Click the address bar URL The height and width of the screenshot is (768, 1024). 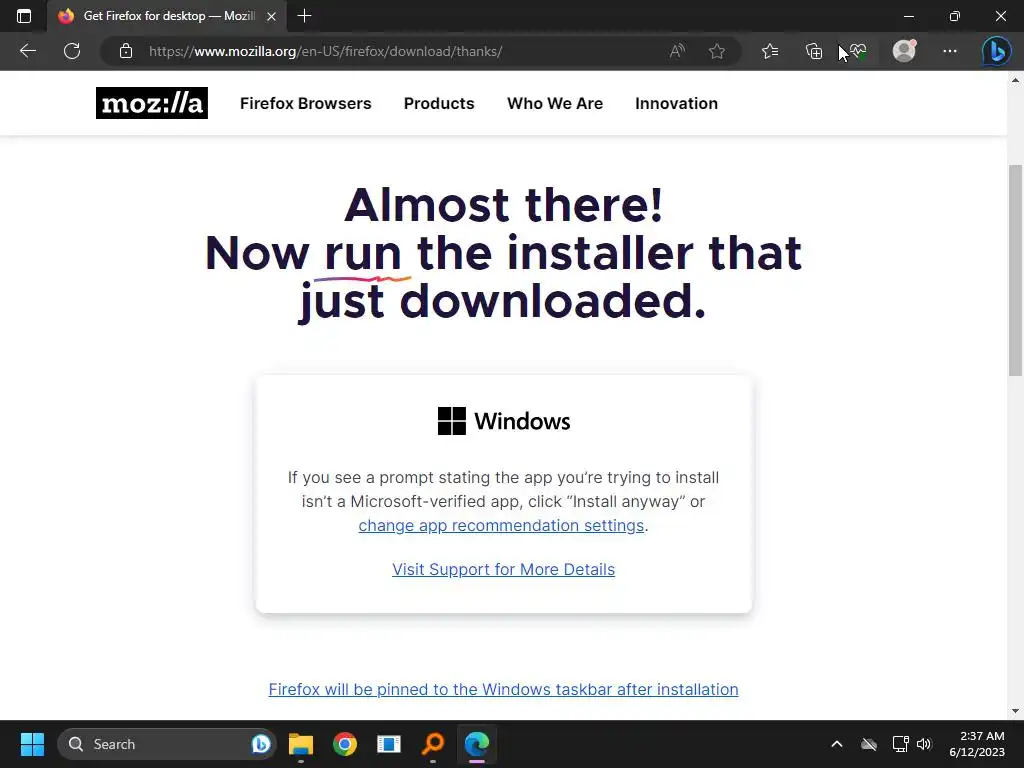[325, 51]
